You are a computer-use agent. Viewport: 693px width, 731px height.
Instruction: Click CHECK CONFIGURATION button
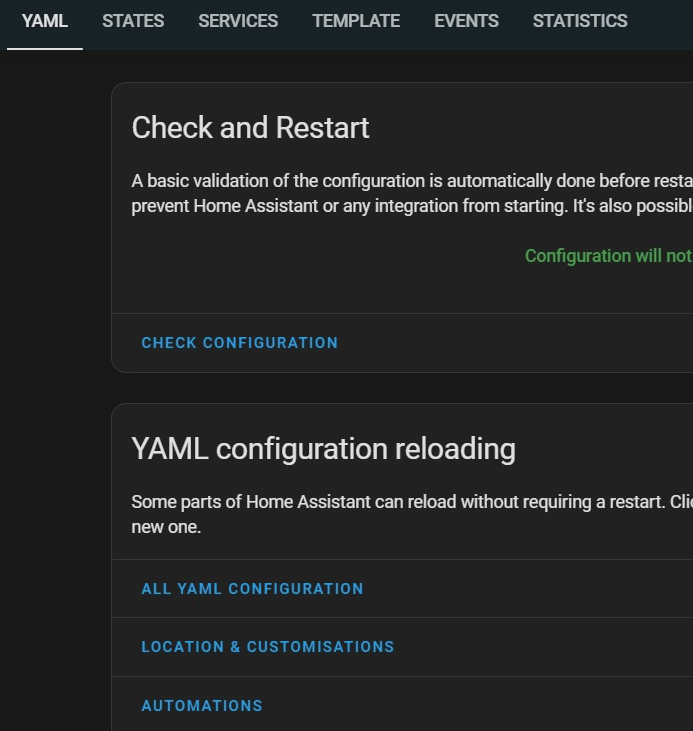tap(239, 343)
